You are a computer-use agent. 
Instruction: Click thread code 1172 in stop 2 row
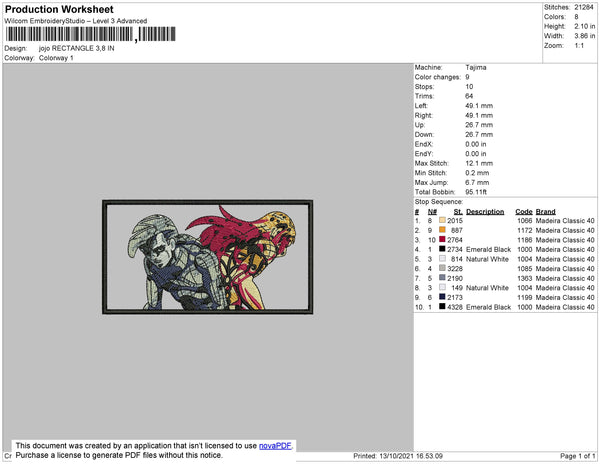[x=525, y=230]
